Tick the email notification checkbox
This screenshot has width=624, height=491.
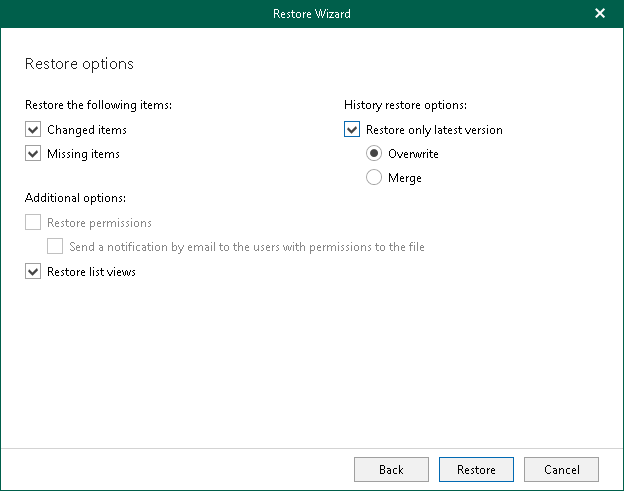[55, 246]
